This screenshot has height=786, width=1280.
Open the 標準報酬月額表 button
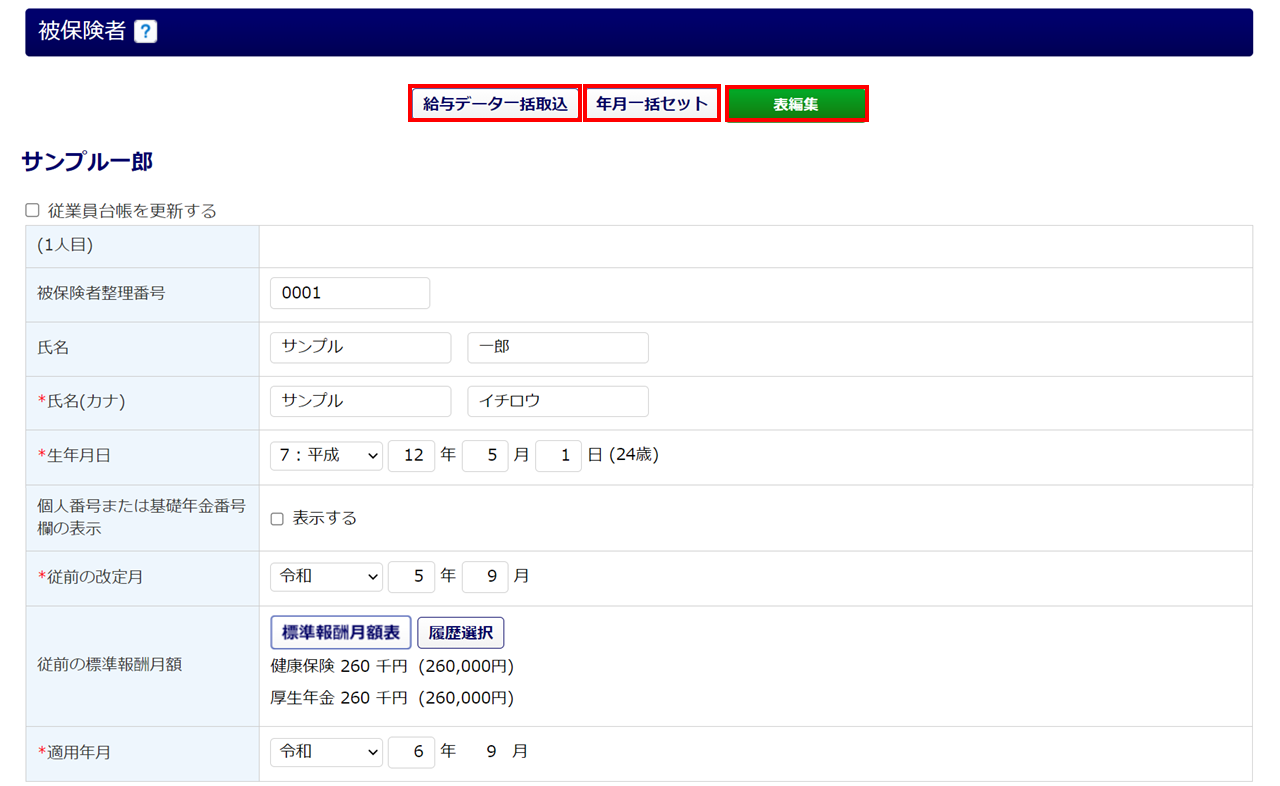click(x=341, y=633)
